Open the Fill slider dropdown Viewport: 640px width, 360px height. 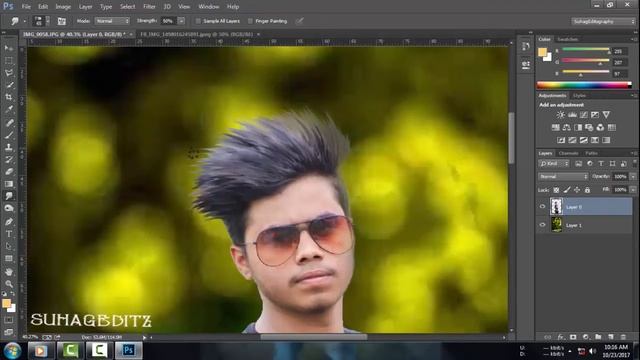click(x=633, y=190)
